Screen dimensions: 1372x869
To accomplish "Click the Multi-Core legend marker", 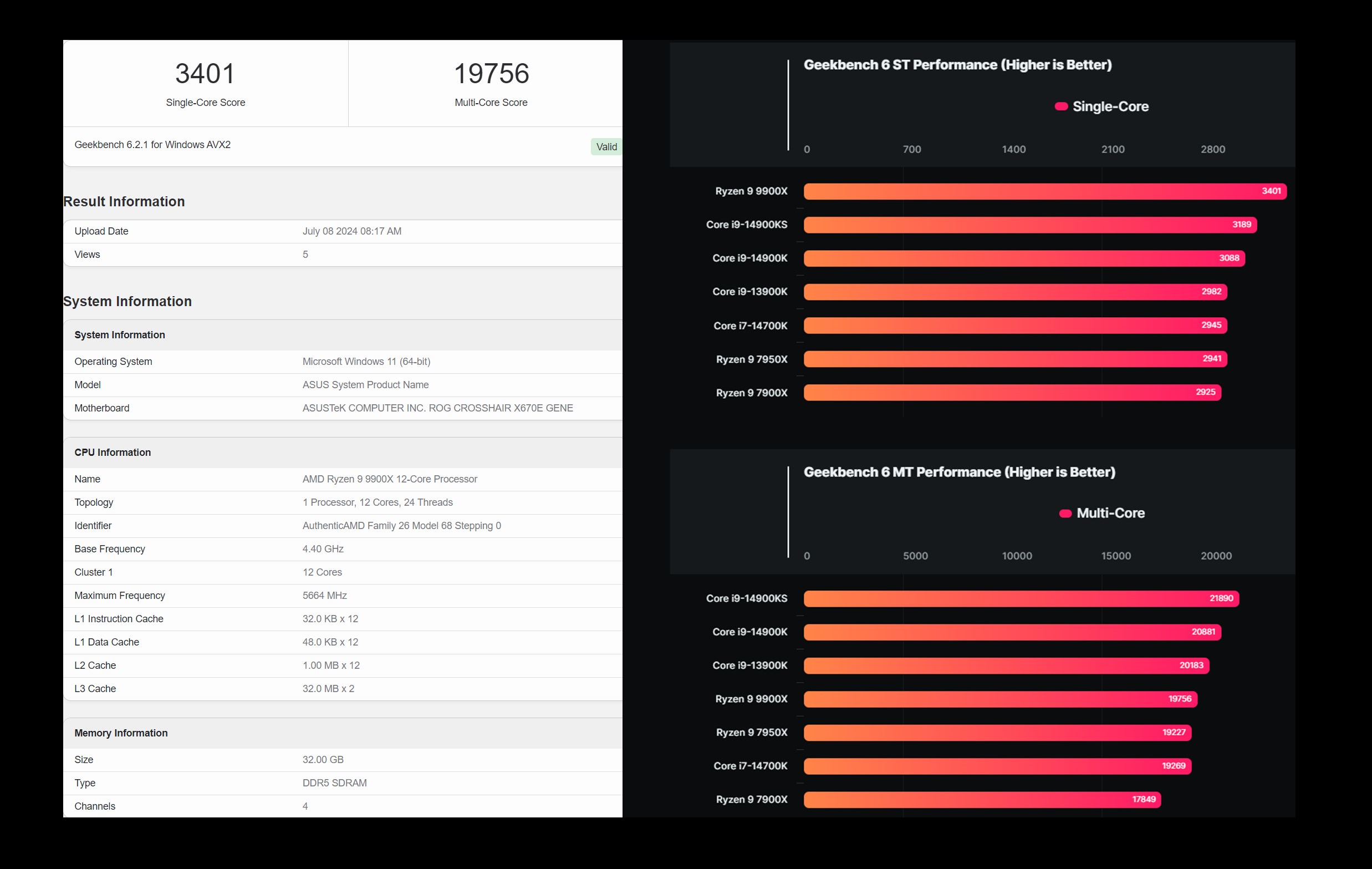I will 1065,514.
